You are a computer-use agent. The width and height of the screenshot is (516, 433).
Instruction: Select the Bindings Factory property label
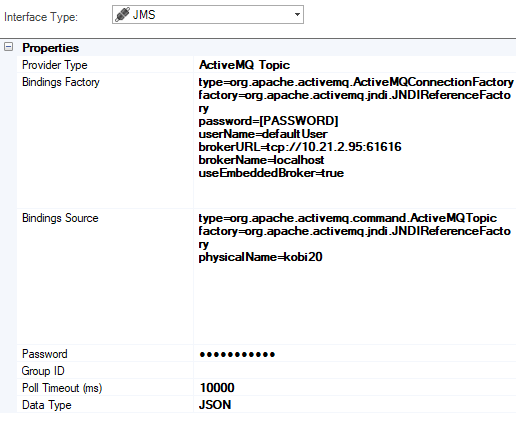click(61, 82)
